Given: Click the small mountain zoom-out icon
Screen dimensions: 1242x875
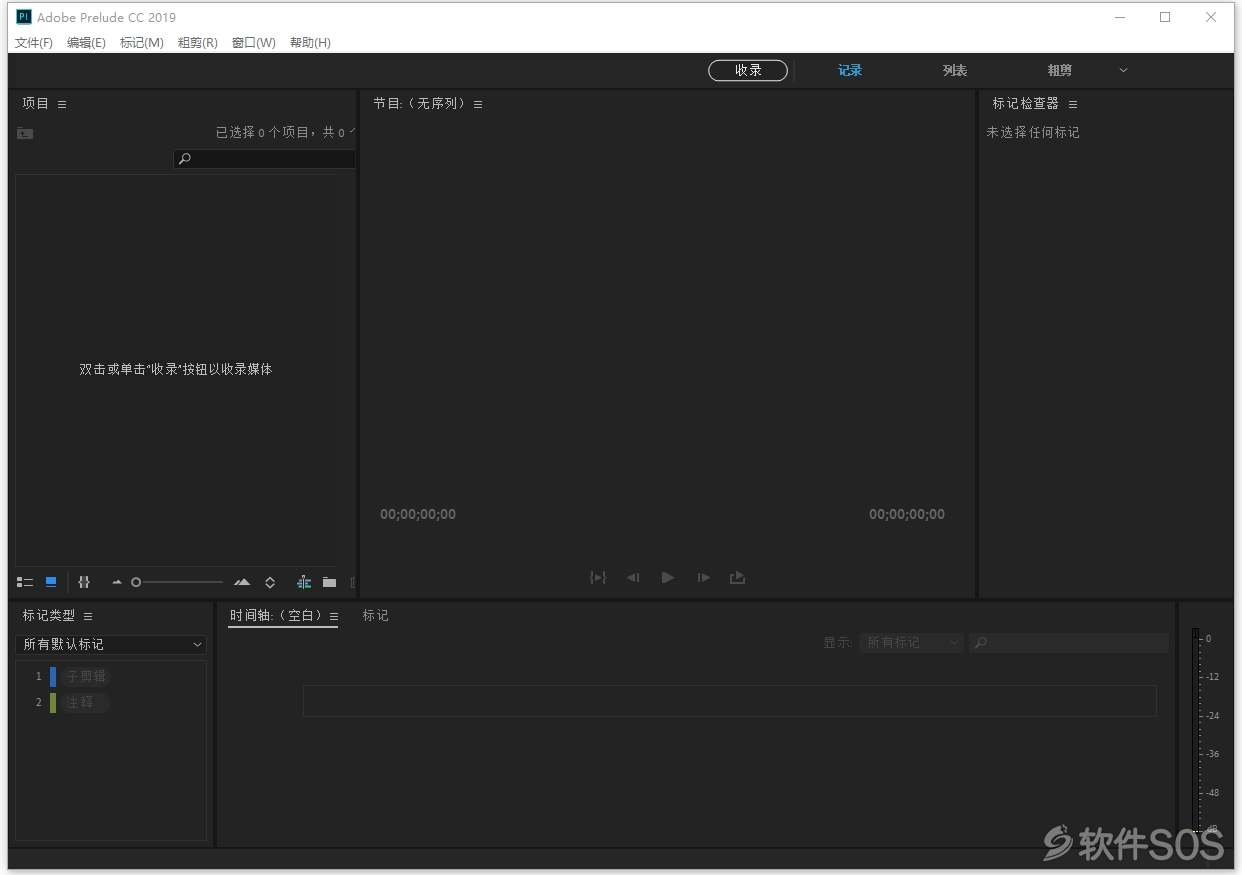Looking at the screenshot, I should coord(117,582).
